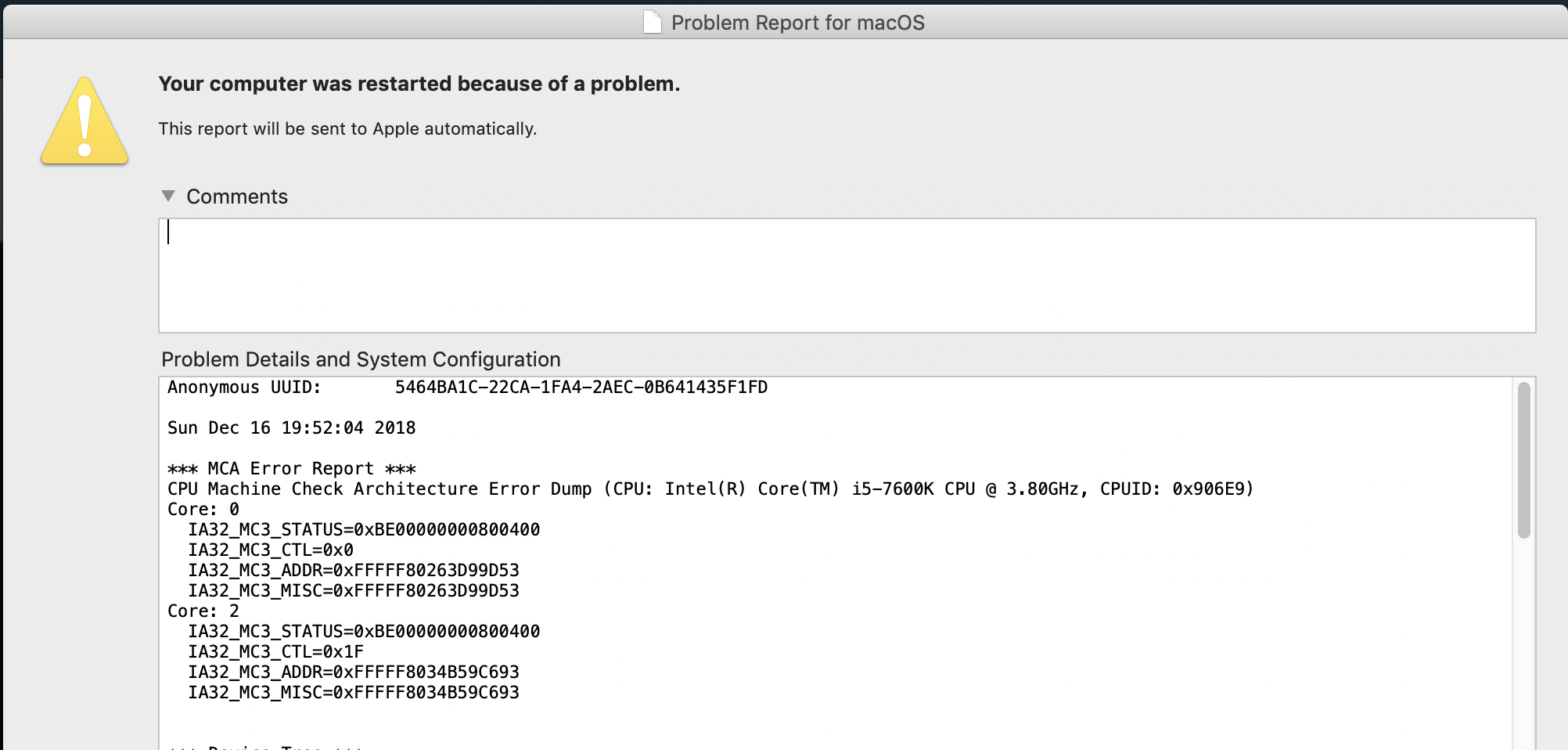
Task: Click the "IA32_MC3_CTL=0x1F" line
Action: click(x=275, y=652)
